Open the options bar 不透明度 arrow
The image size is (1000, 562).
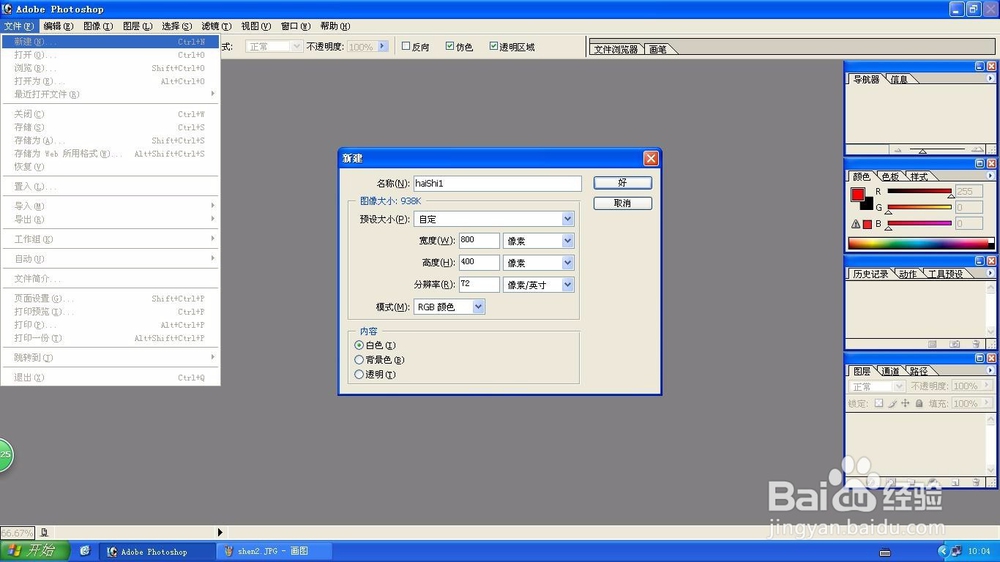(383, 46)
